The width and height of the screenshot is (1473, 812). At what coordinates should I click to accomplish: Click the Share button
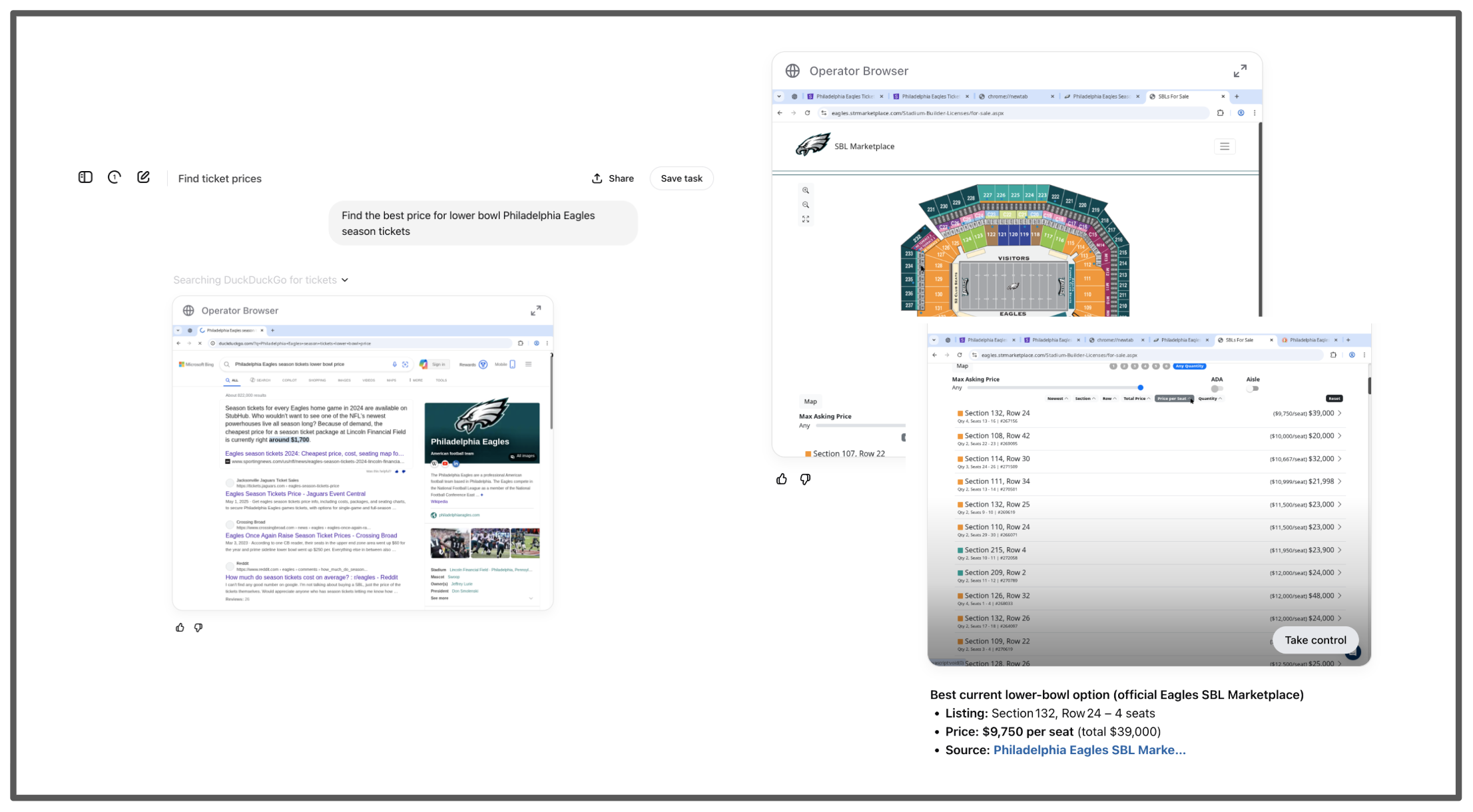[613, 178]
